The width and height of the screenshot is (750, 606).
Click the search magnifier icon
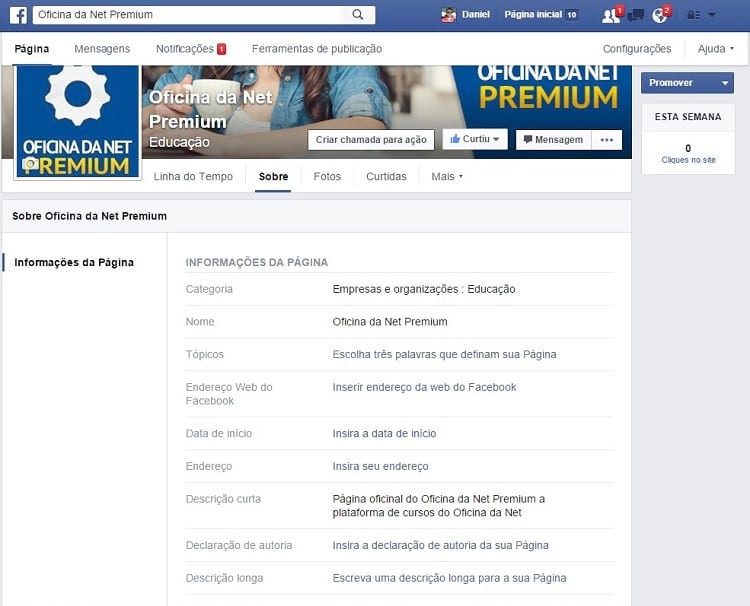(x=357, y=15)
